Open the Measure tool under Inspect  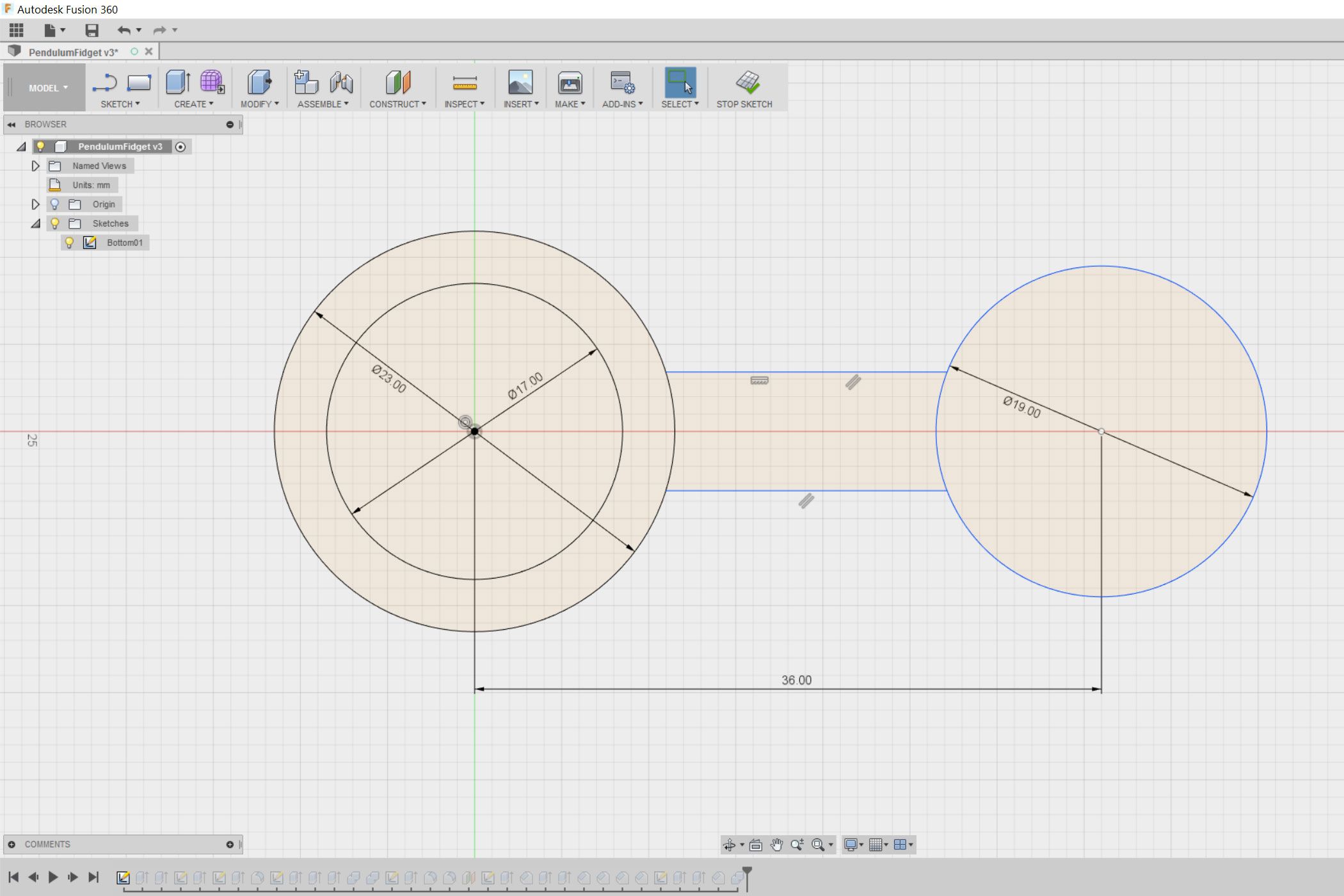pyautogui.click(x=464, y=83)
